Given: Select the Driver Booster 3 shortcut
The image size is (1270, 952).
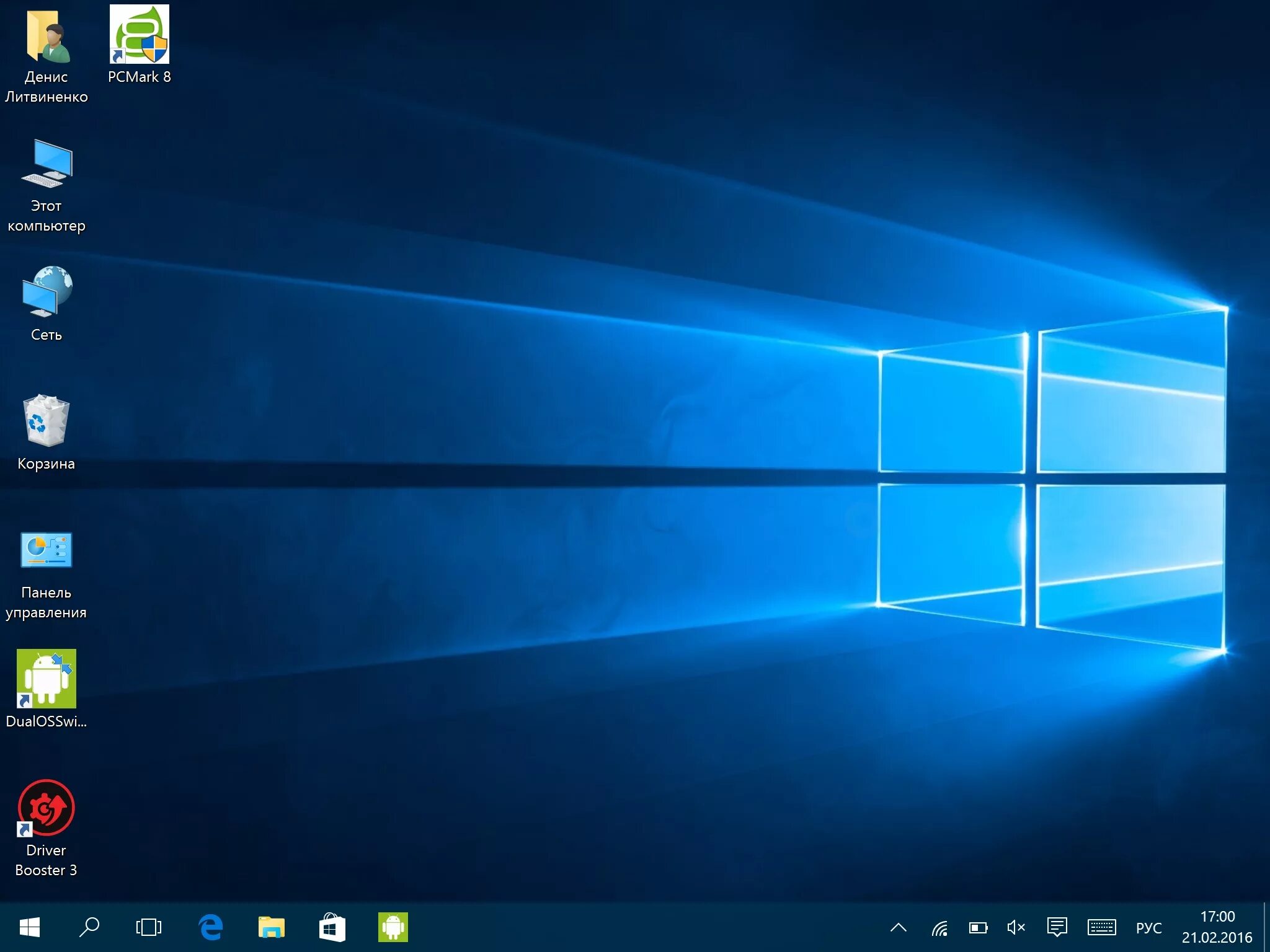Looking at the screenshot, I should pyautogui.click(x=47, y=808).
